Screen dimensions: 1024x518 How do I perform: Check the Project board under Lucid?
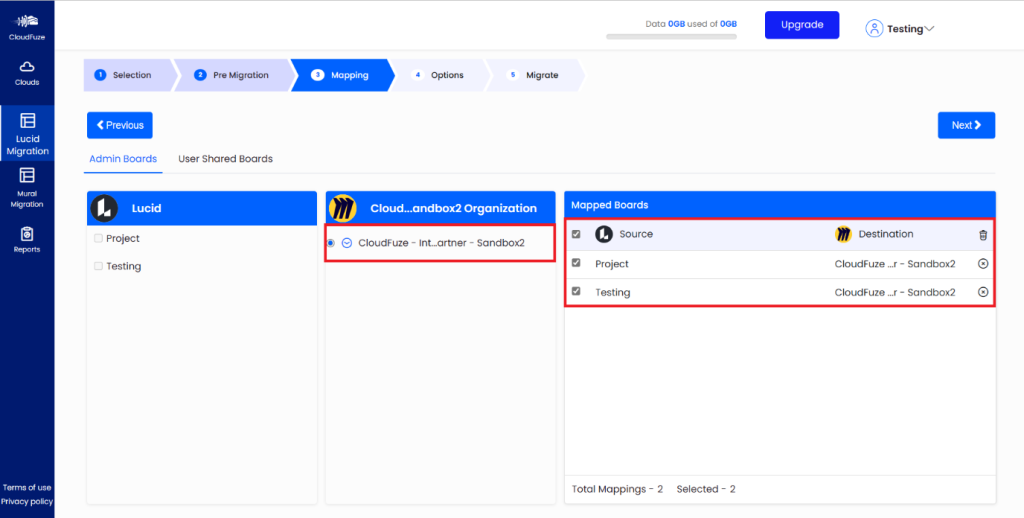(98, 239)
